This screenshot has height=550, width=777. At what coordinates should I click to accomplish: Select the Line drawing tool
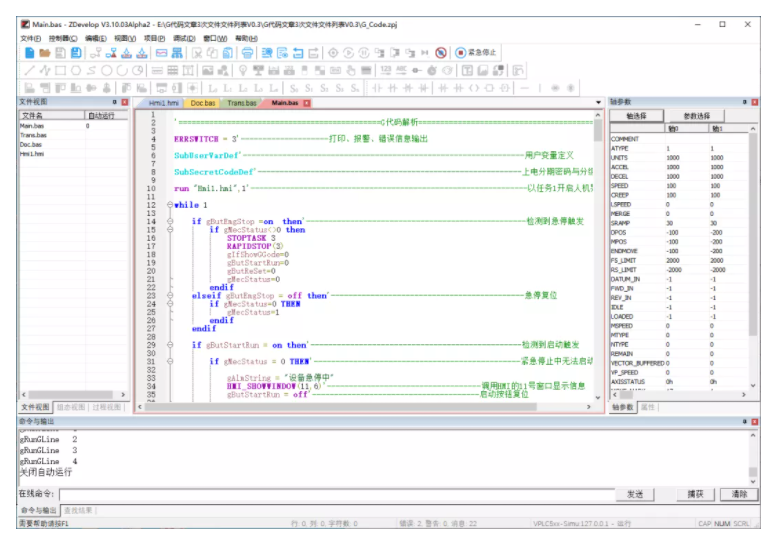click(29, 70)
